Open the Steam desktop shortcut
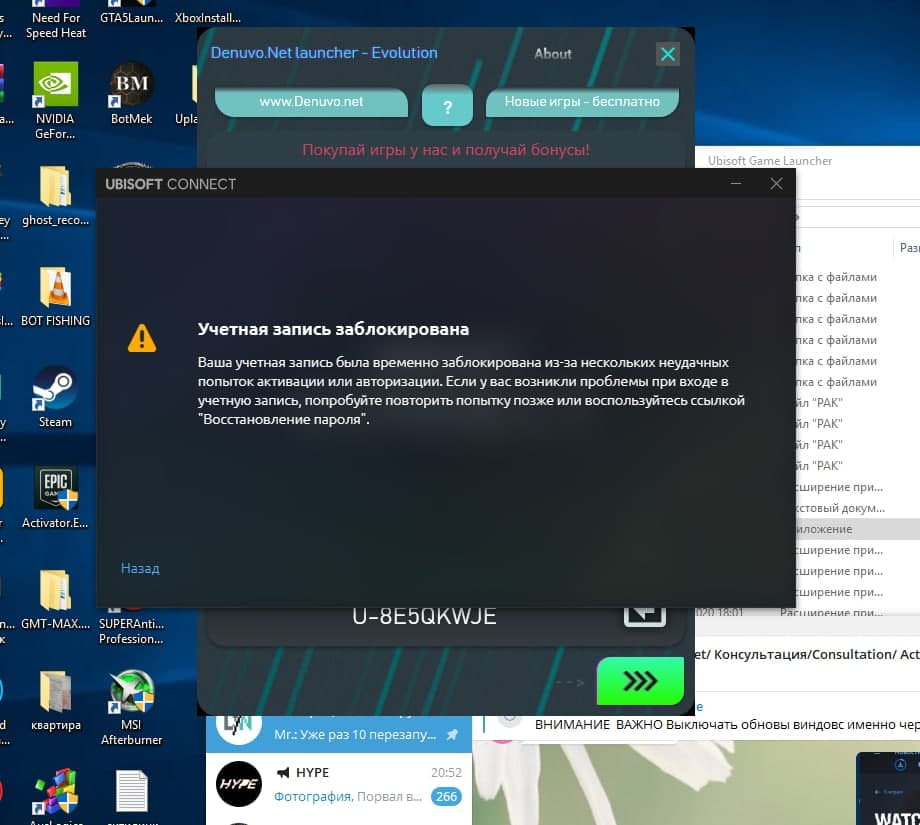This screenshot has width=920, height=825. click(x=55, y=390)
